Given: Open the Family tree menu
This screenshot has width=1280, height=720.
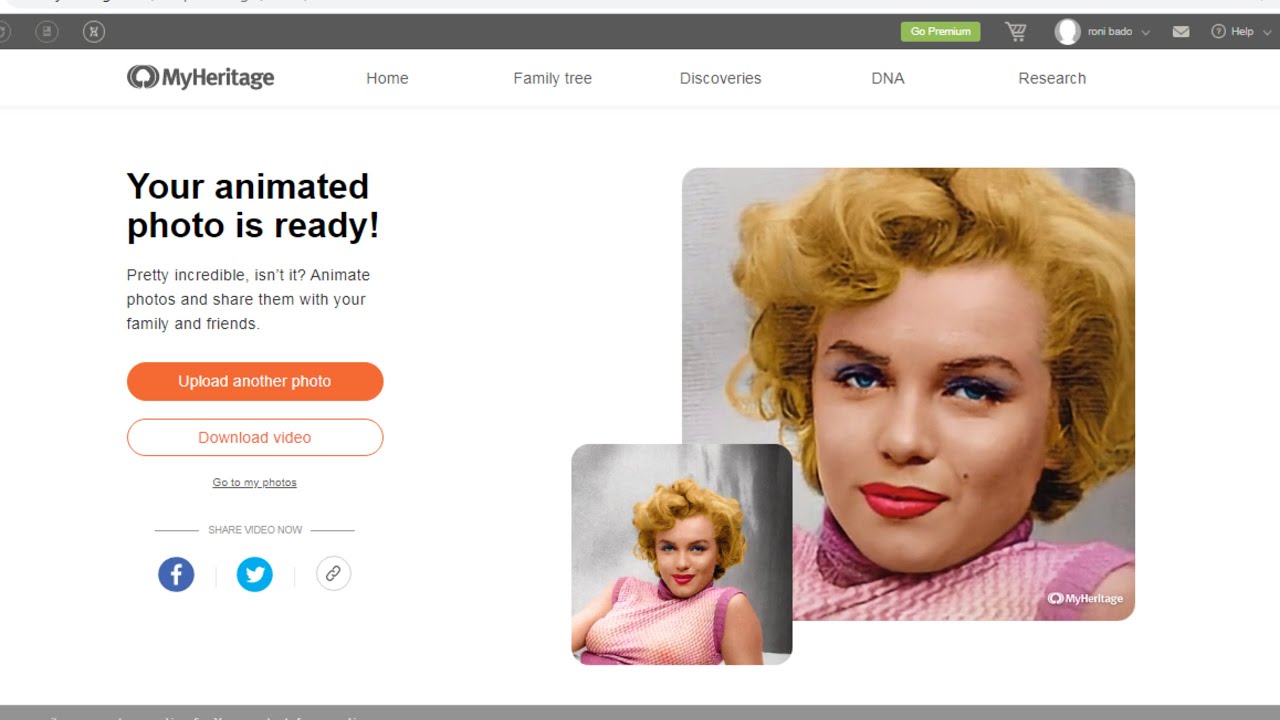Looking at the screenshot, I should tap(552, 78).
